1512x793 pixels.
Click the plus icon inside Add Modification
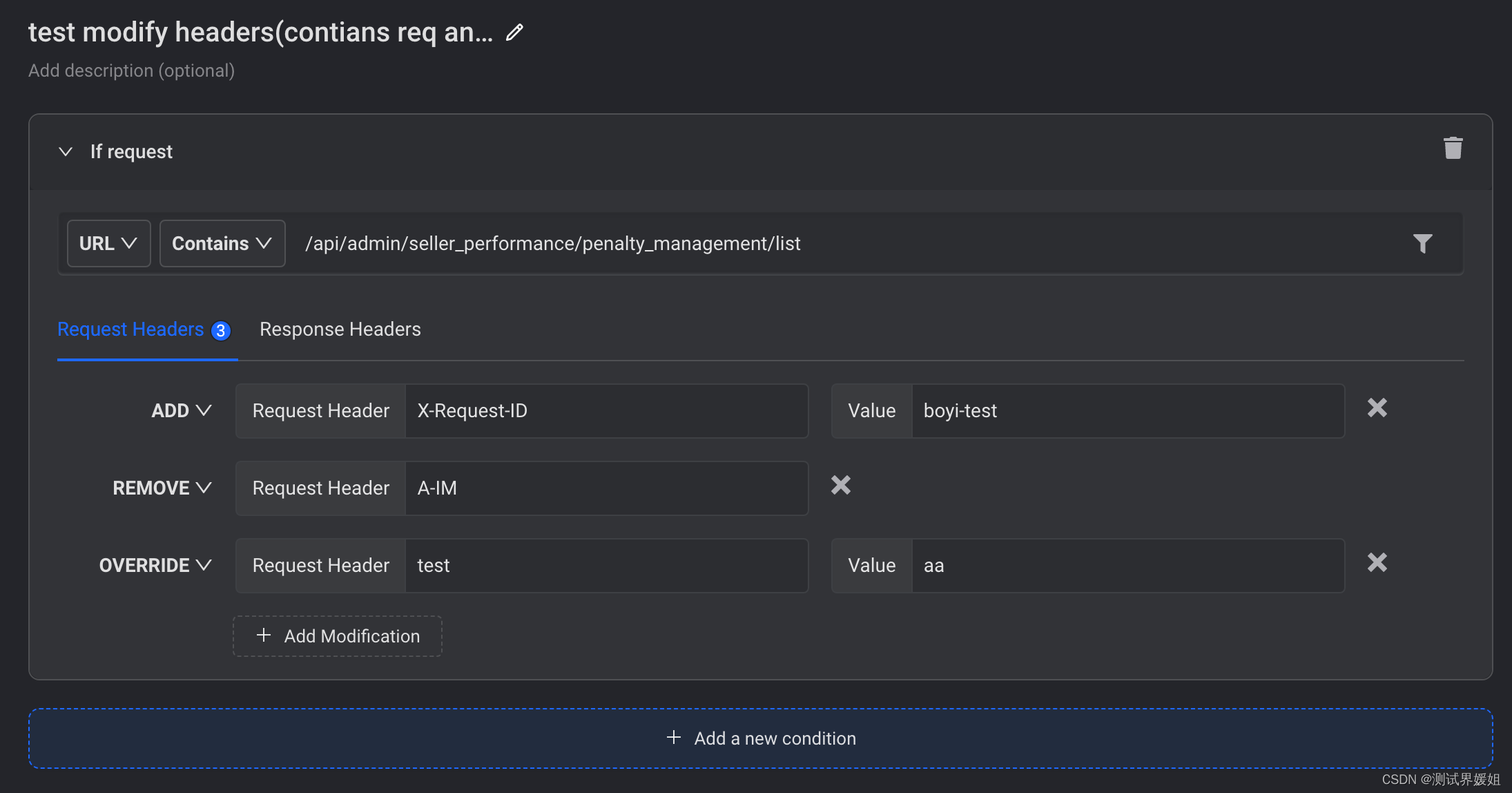point(263,635)
